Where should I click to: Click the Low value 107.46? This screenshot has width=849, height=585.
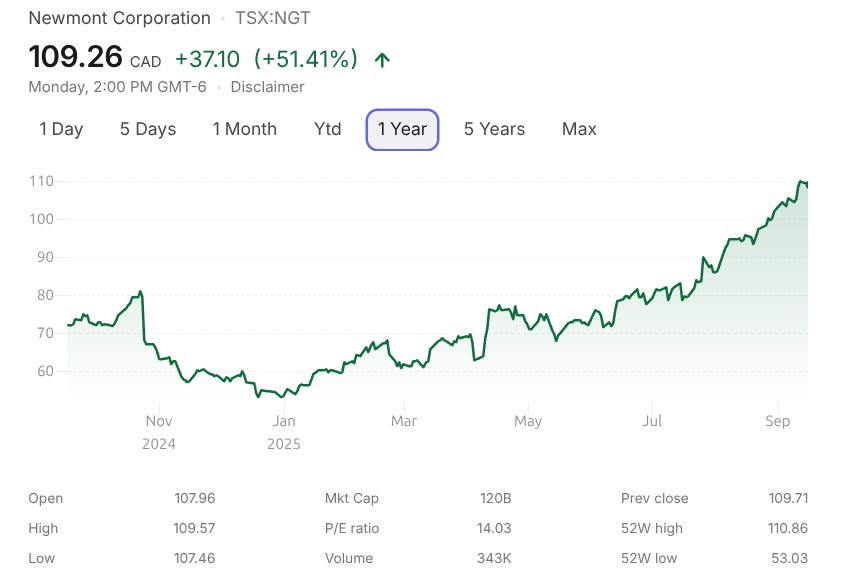194,558
